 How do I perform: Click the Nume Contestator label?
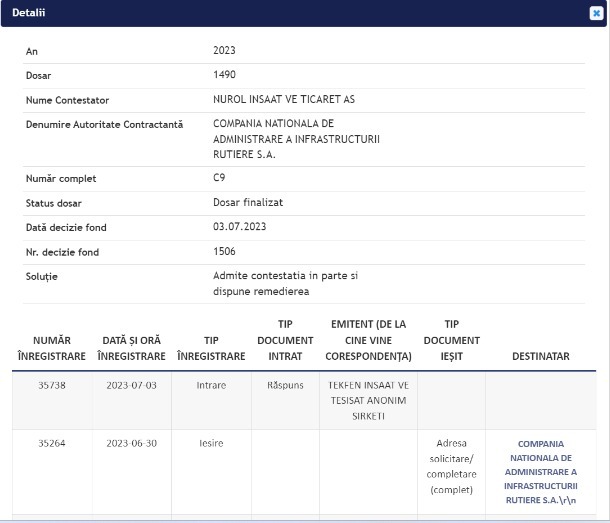pyautogui.click(x=67, y=100)
